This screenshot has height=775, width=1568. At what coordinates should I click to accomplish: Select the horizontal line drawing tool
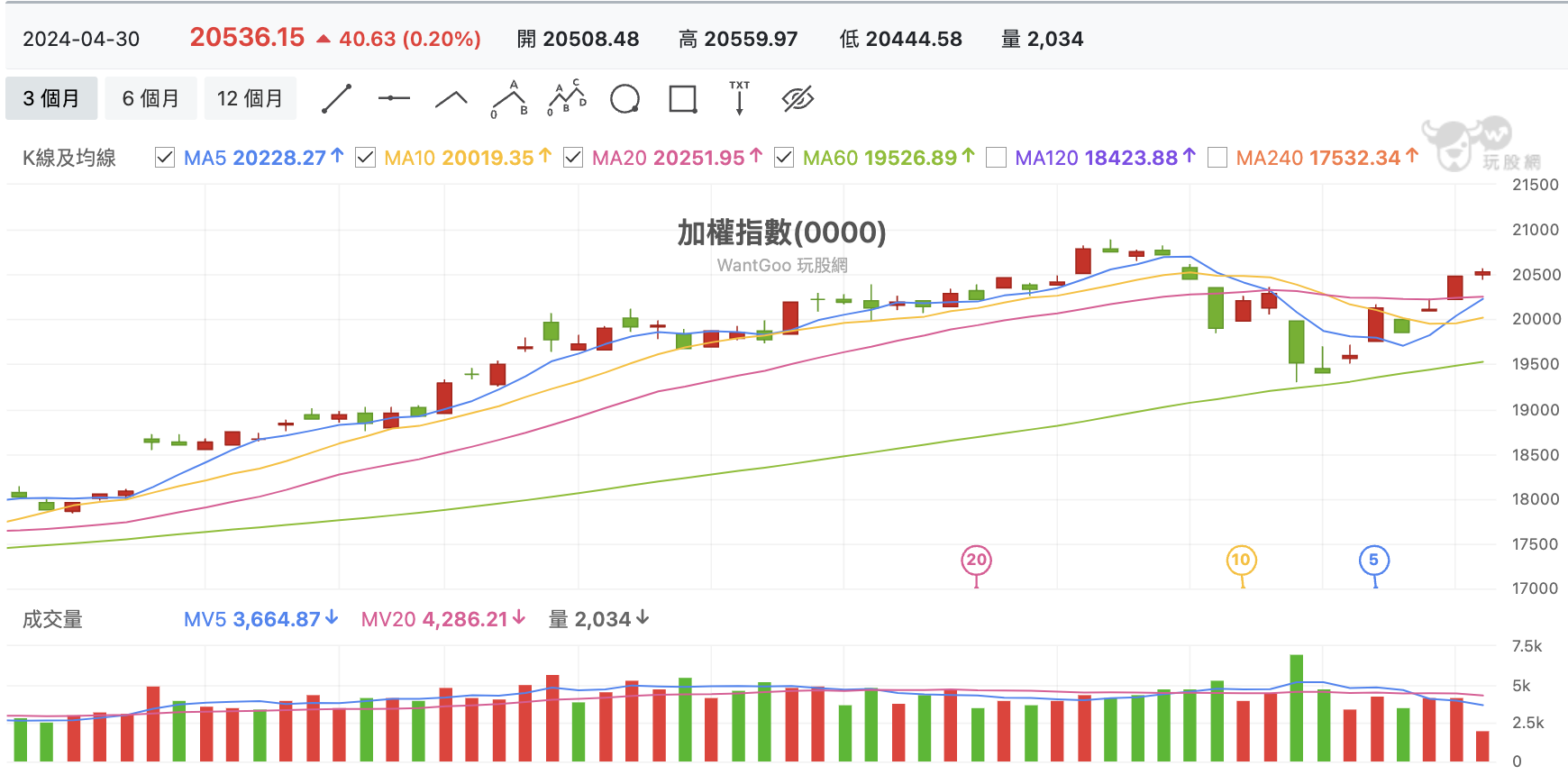click(394, 98)
